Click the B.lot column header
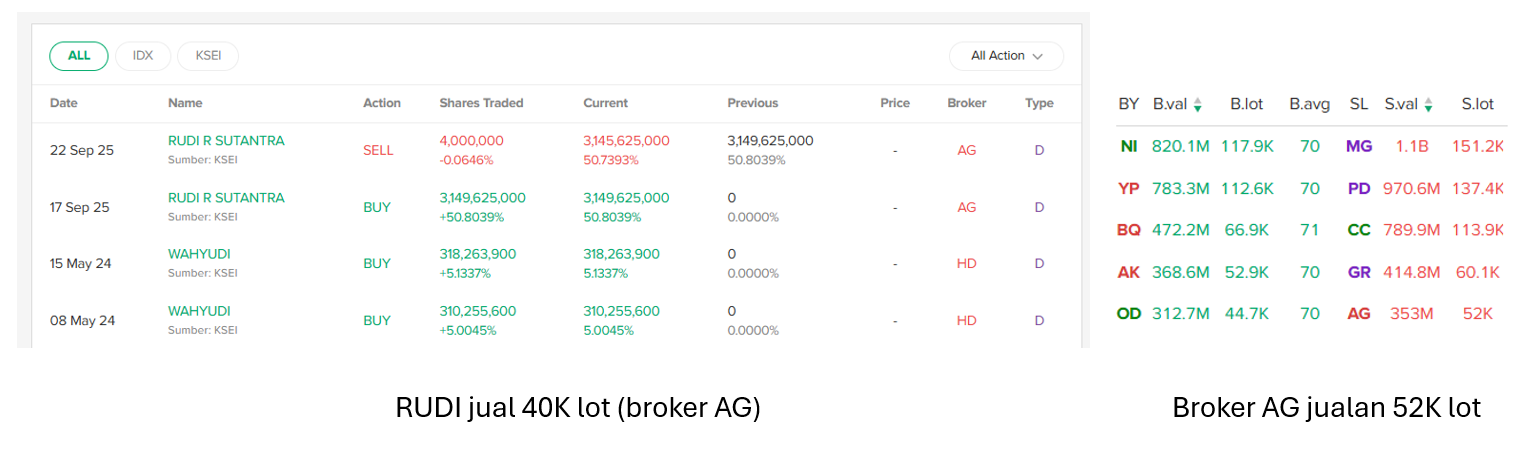Image resolution: width=1517 pixels, height=452 pixels. pos(1247,104)
